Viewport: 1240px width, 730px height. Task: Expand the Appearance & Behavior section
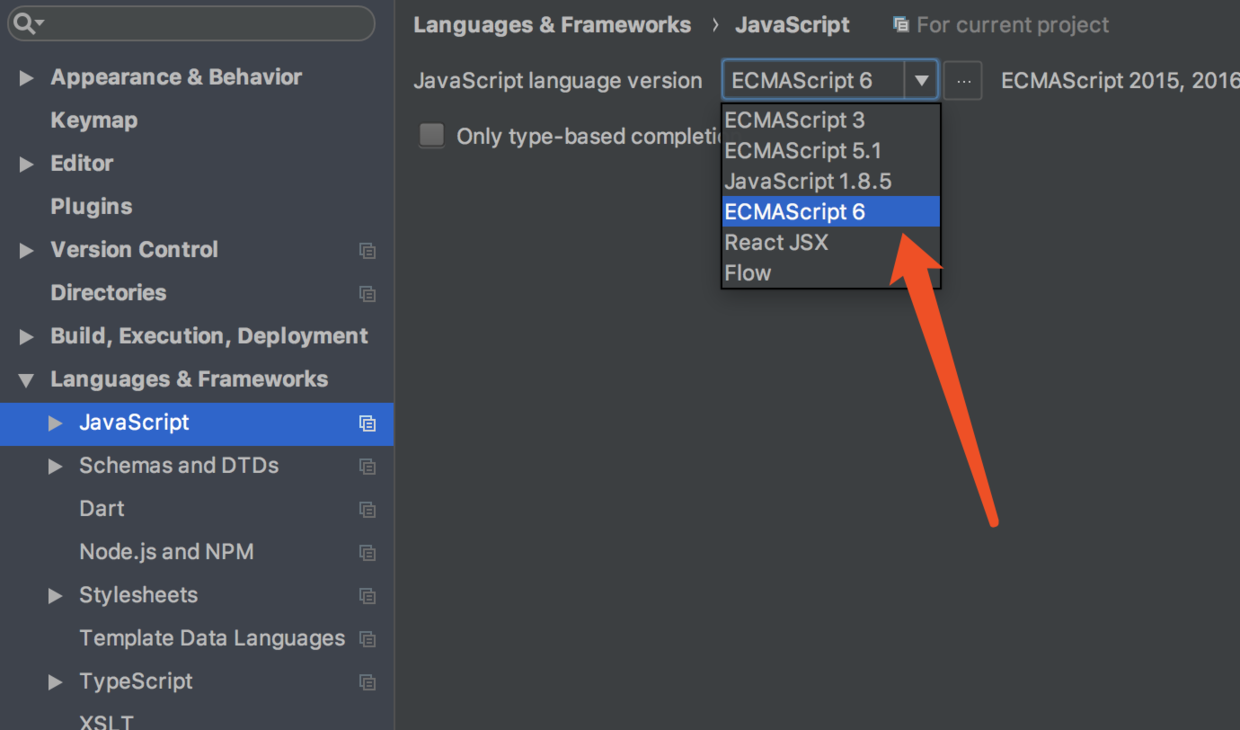point(27,78)
